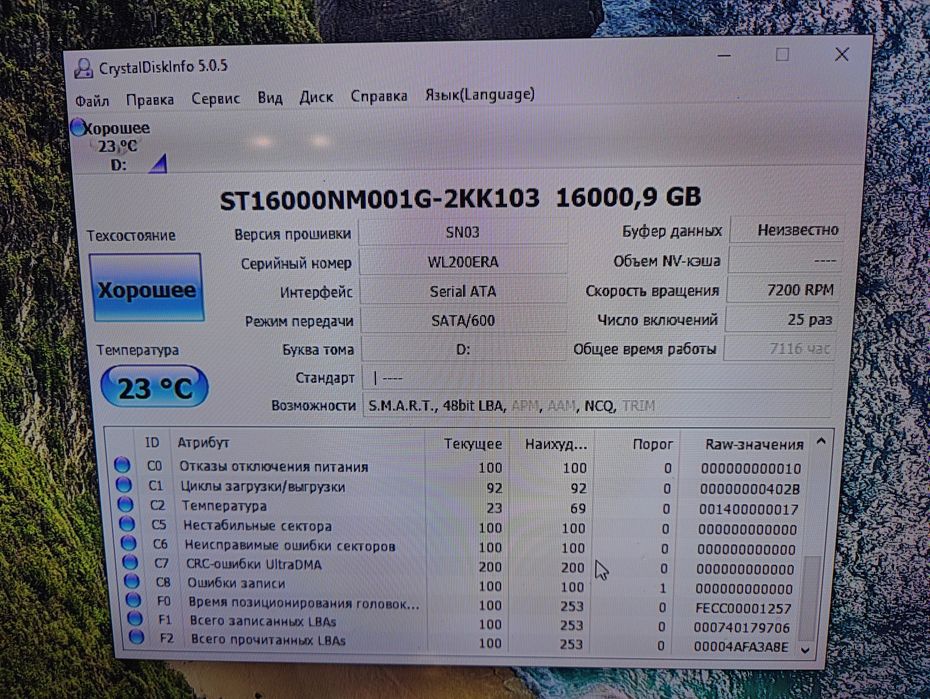Click raw value FECC00001257
Image resolution: width=930 pixels, height=699 pixels.
[743, 608]
